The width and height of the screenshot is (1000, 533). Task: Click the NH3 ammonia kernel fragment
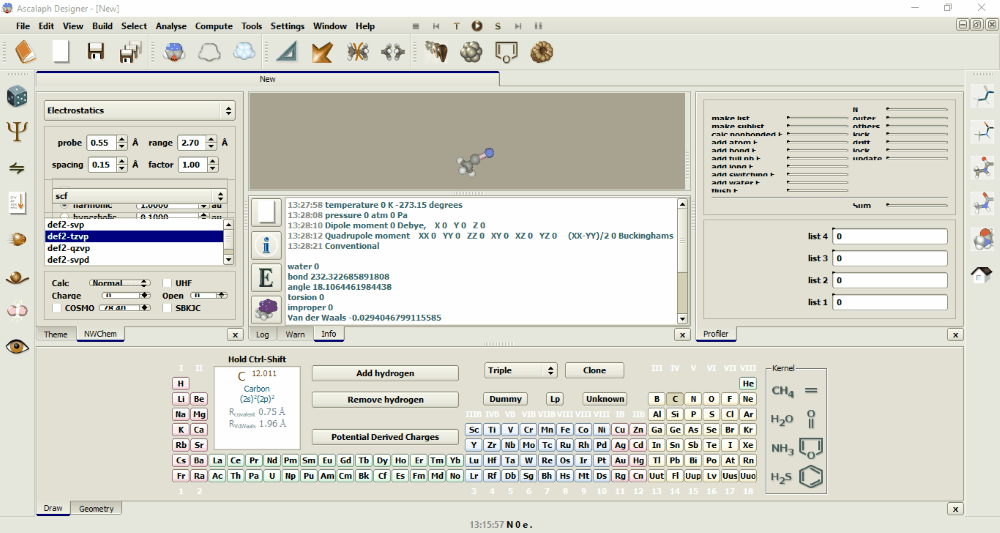click(783, 448)
